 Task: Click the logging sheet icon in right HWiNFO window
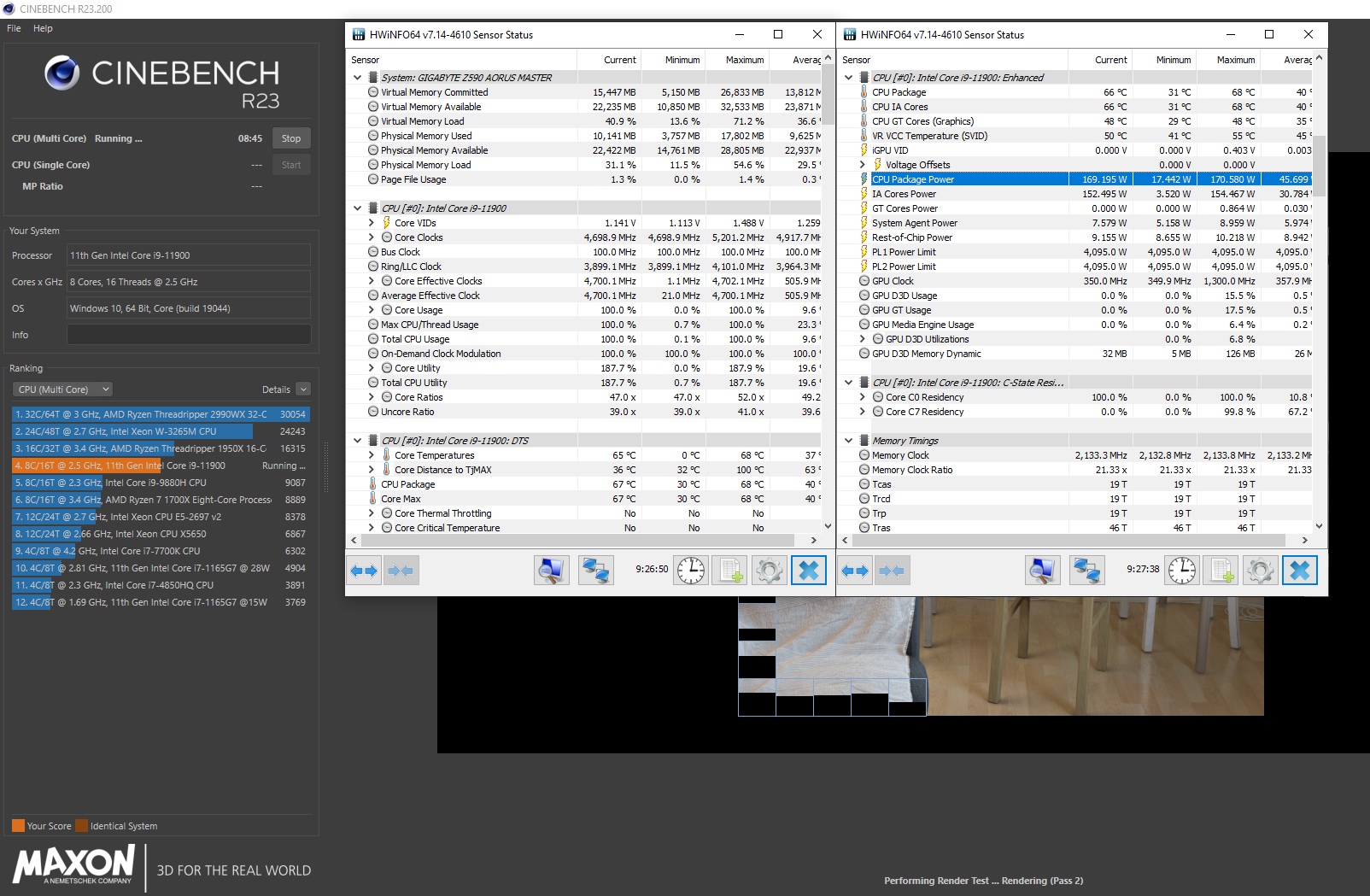1221,570
